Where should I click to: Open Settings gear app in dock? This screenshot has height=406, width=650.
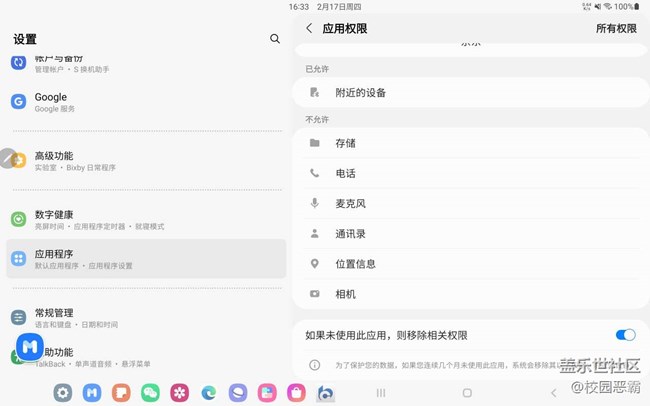[x=63, y=393]
